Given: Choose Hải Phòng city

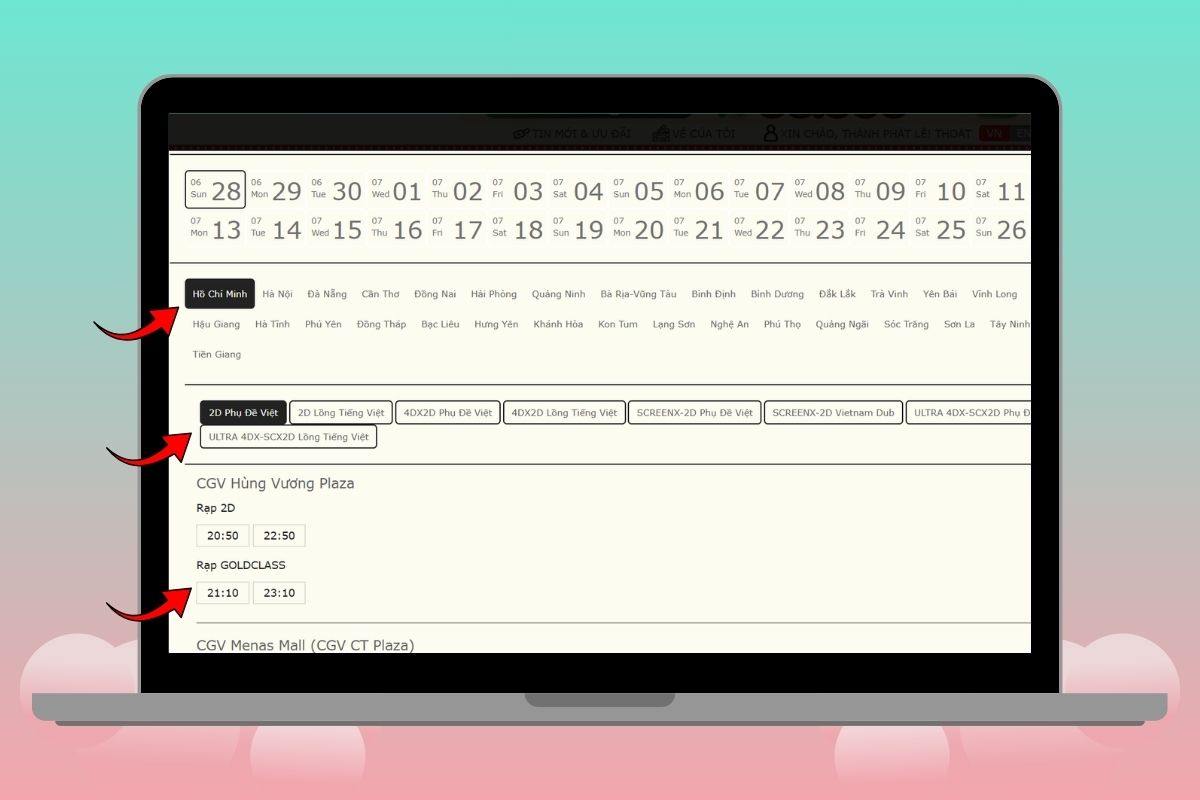Looking at the screenshot, I should point(494,294).
